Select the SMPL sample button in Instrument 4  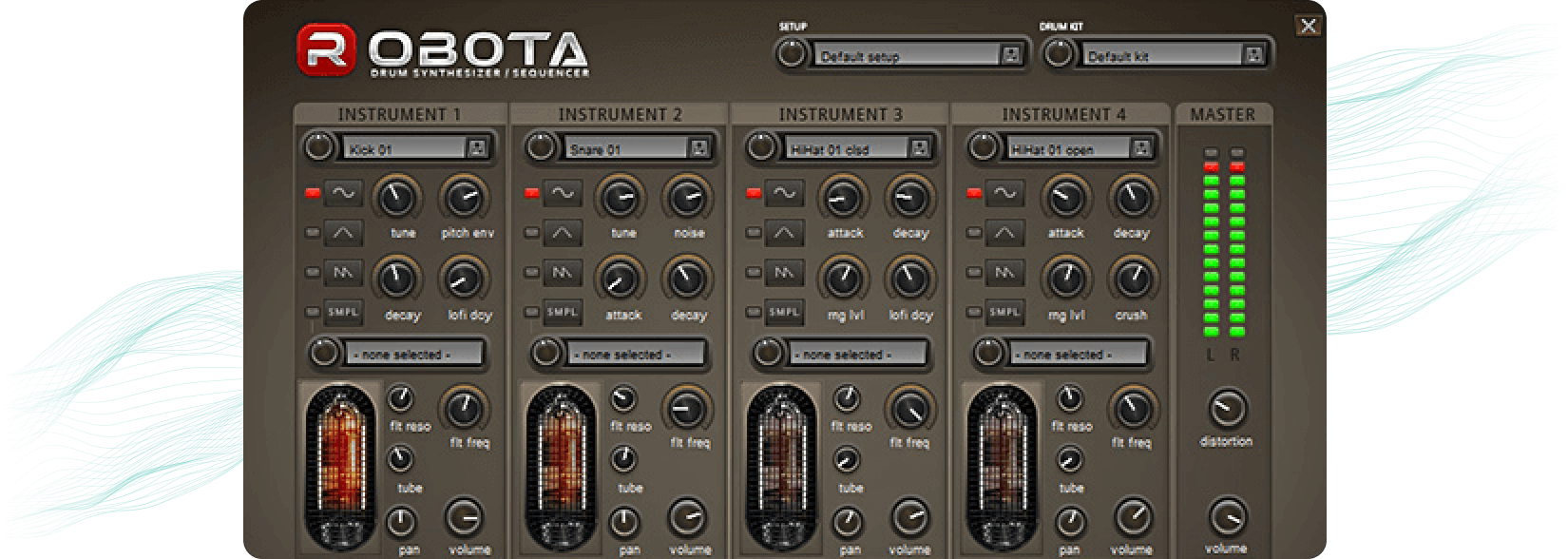pos(1004,312)
